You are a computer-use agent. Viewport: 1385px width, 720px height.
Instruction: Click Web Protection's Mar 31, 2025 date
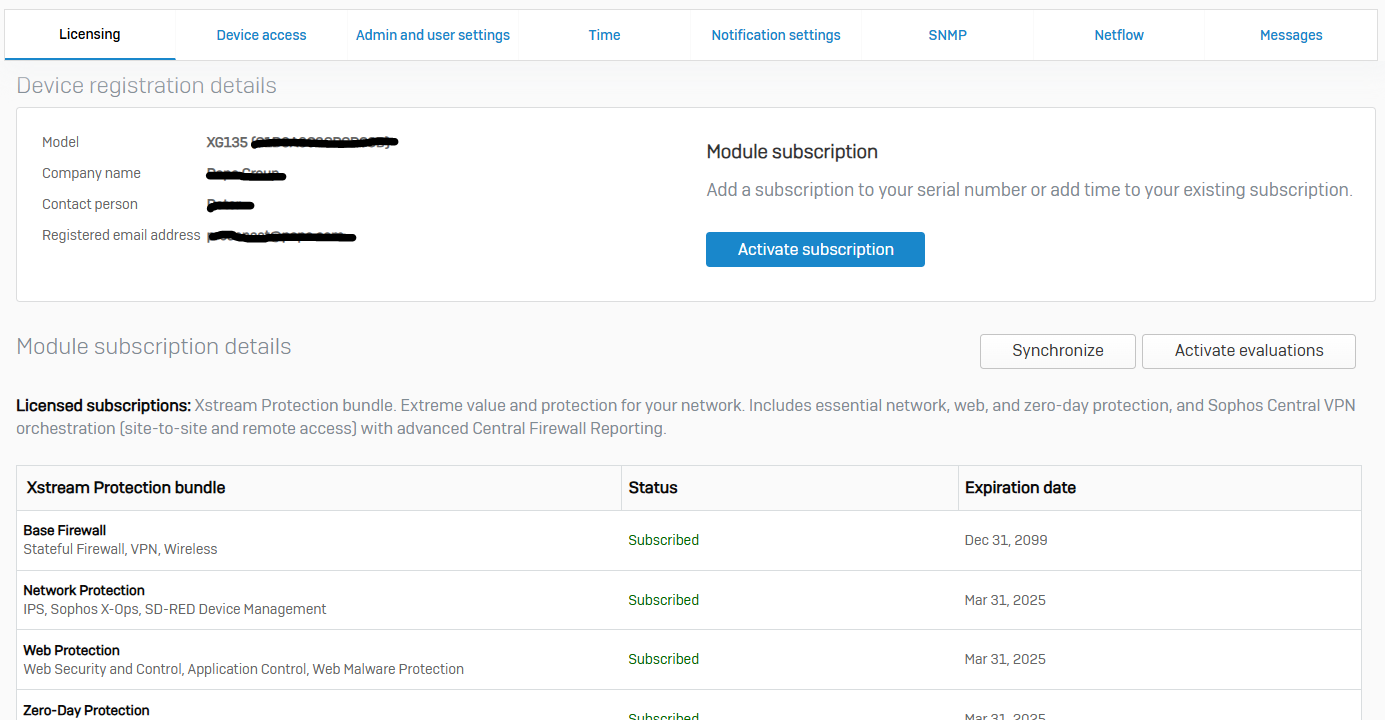[1005, 659]
